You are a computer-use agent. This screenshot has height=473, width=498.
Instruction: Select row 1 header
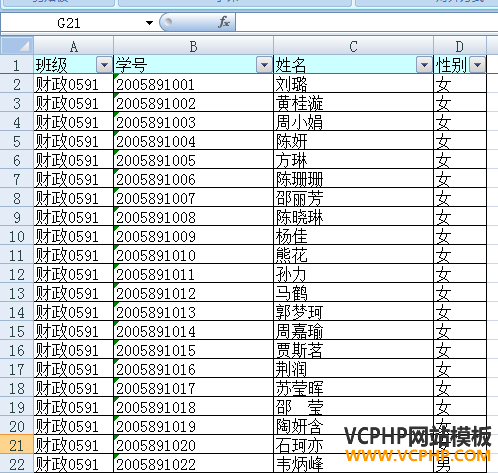coord(17,65)
